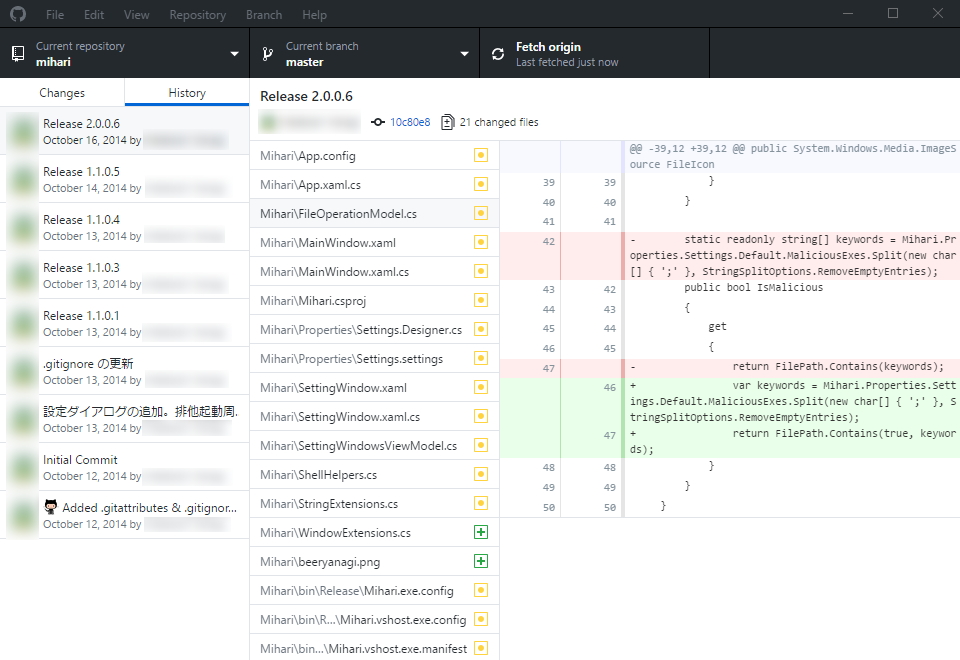
Task: Open the Repository menu
Action: coord(197,14)
